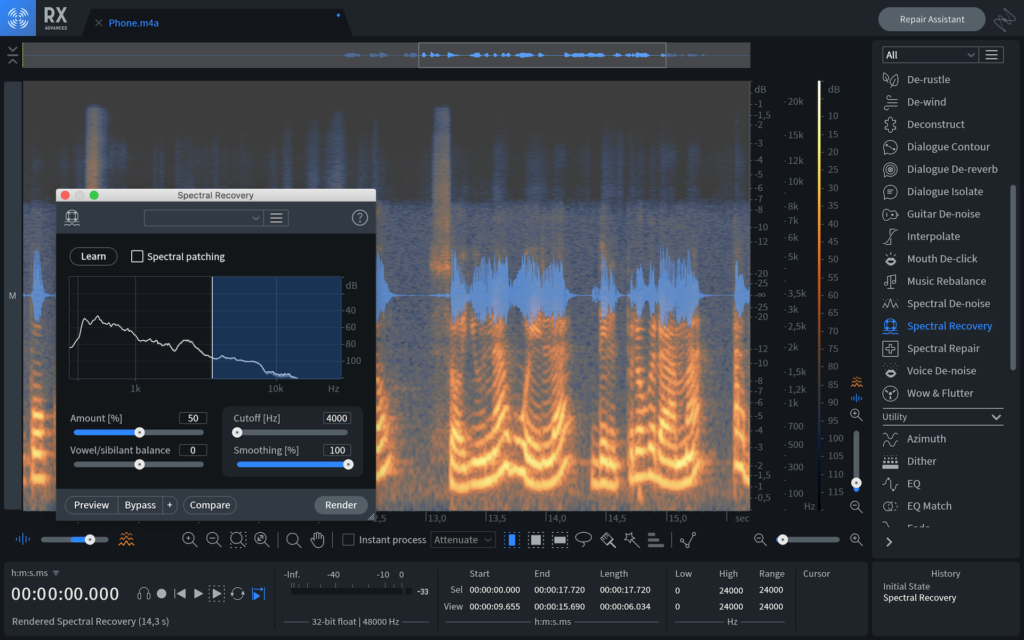Collapse the Utility section
The image size is (1024, 640).
pyautogui.click(x=996, y=417)
